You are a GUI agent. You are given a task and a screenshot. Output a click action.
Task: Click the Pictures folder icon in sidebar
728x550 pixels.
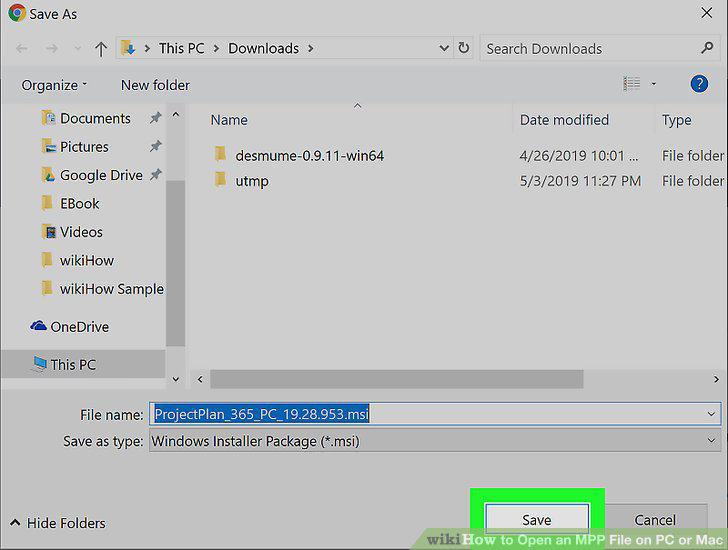[x=48, y=146]
